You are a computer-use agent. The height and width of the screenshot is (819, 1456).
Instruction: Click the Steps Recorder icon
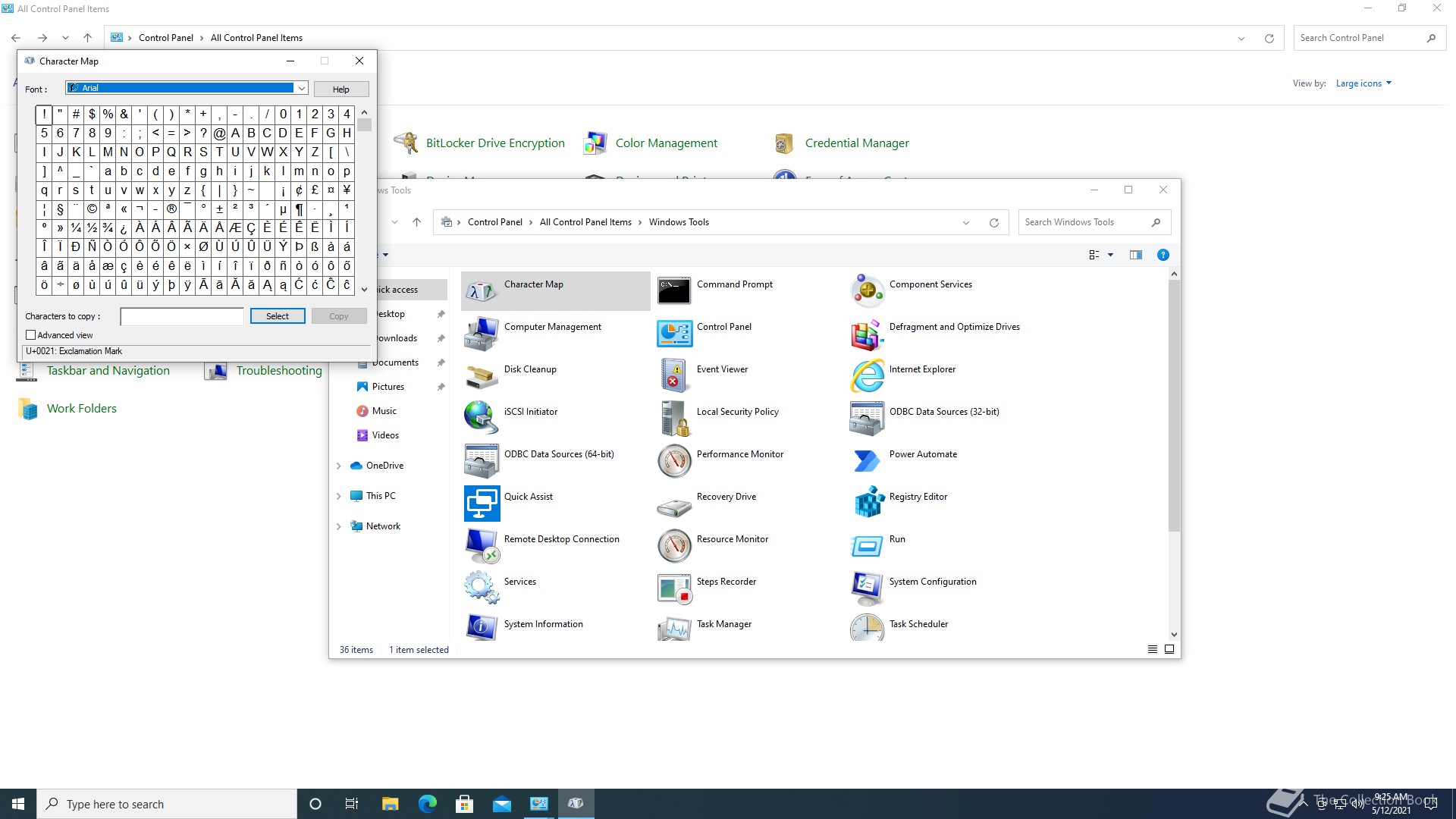click(x=674, y=587)
